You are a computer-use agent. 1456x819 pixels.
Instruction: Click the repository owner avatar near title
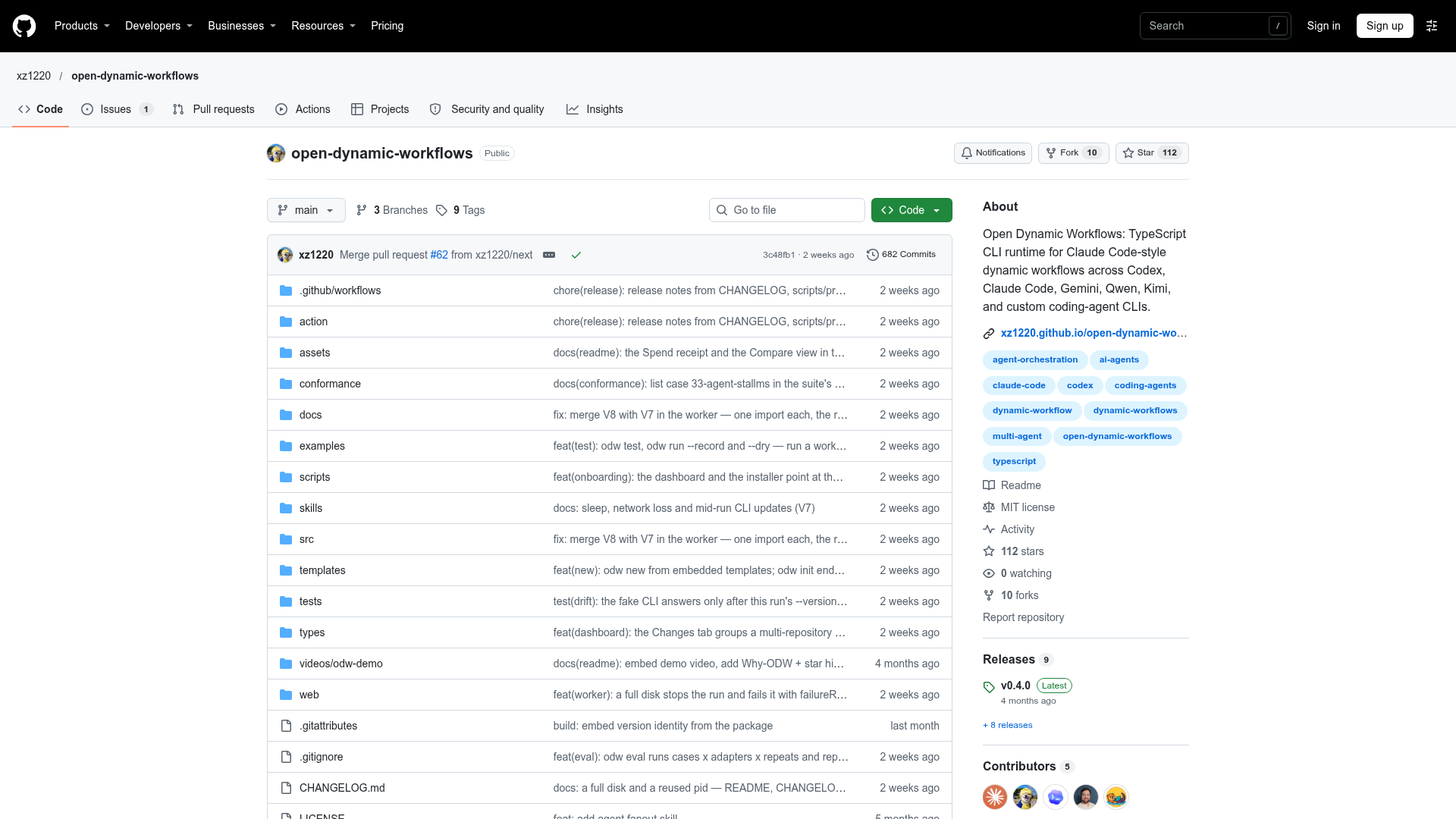pyautogui.click(x=276, y=153)
